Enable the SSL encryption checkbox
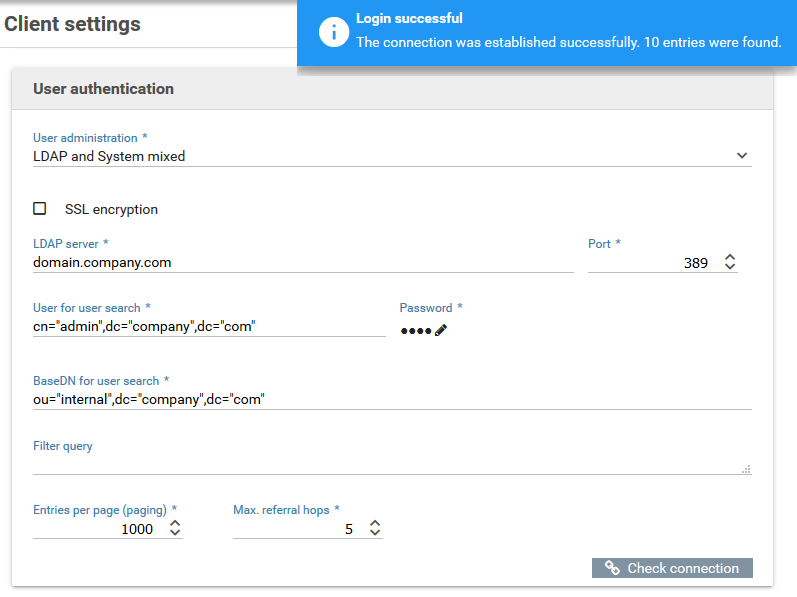This screenshot has width=797, height=597. [x=40, y=209]
